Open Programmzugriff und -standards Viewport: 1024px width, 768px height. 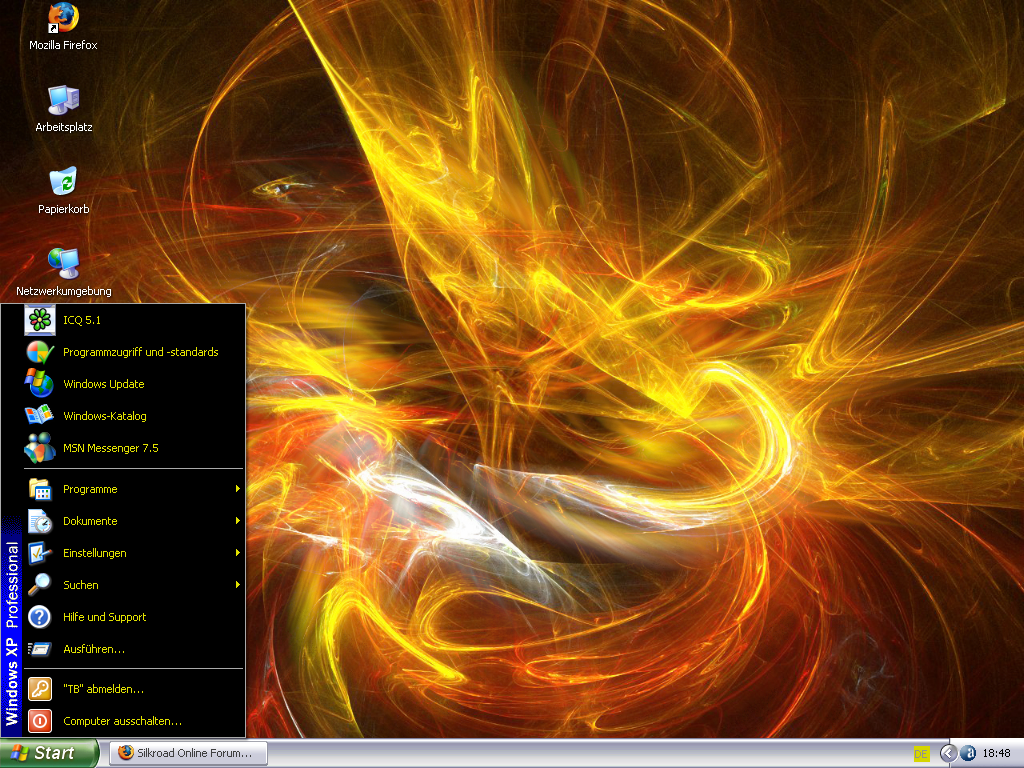click(x=140, y=352)
